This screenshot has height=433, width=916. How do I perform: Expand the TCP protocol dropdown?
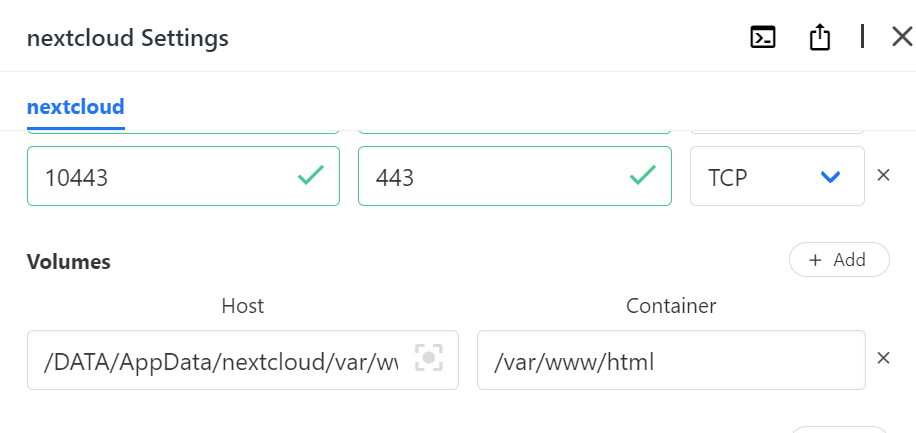click(x=777, y=177)
